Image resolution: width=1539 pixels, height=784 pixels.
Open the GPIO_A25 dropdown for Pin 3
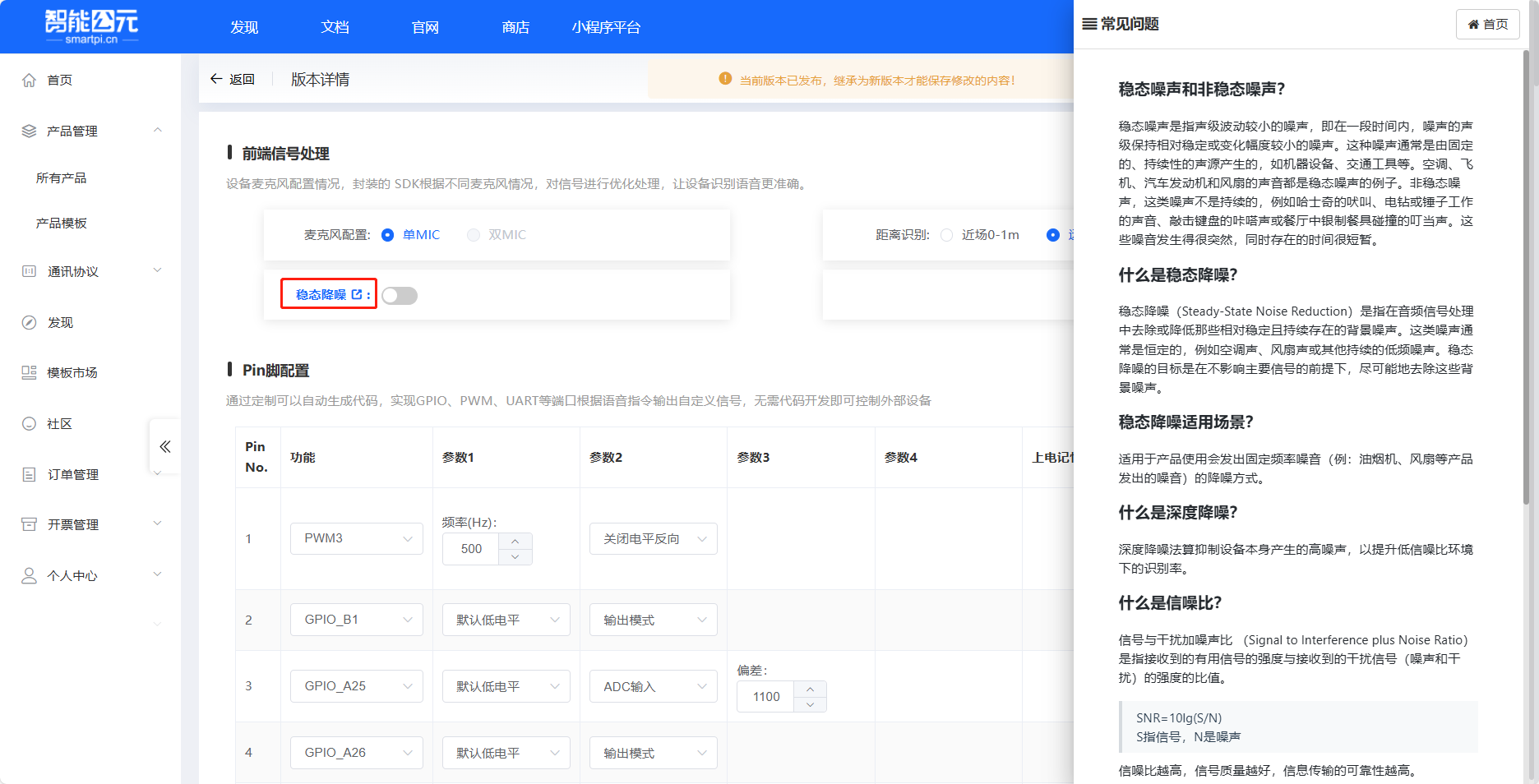tap(356, 685)
